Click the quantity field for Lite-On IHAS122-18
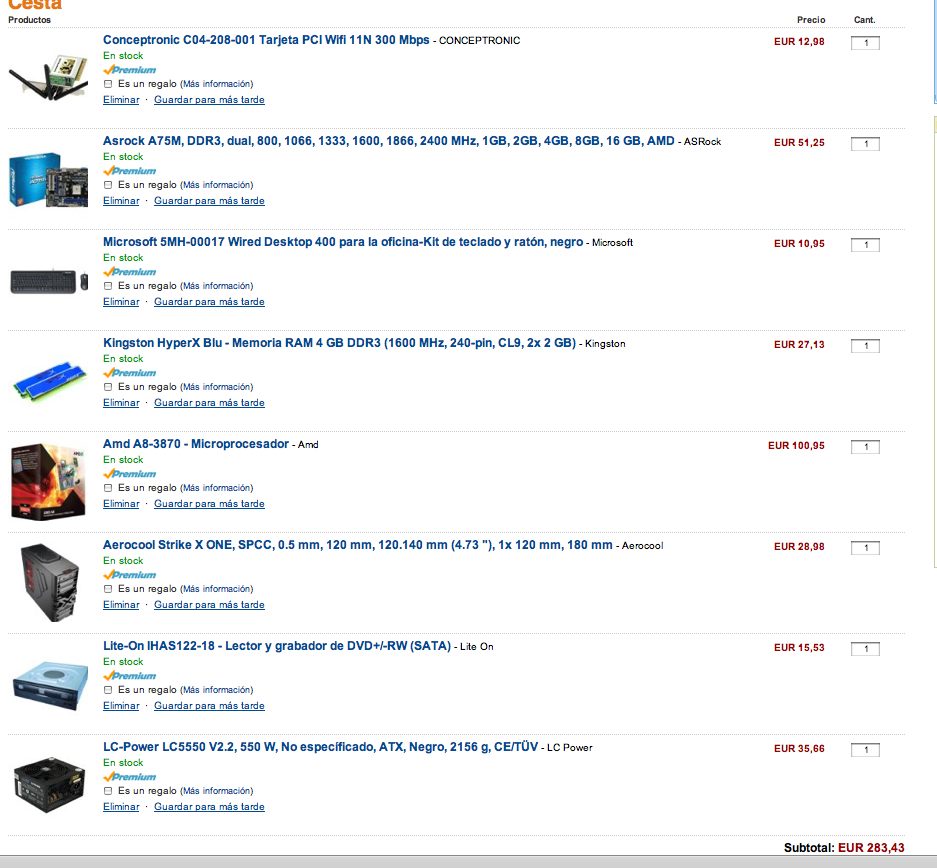Image resolution: width=937 pixels, height=868 pixels. (x=865, y=648)
